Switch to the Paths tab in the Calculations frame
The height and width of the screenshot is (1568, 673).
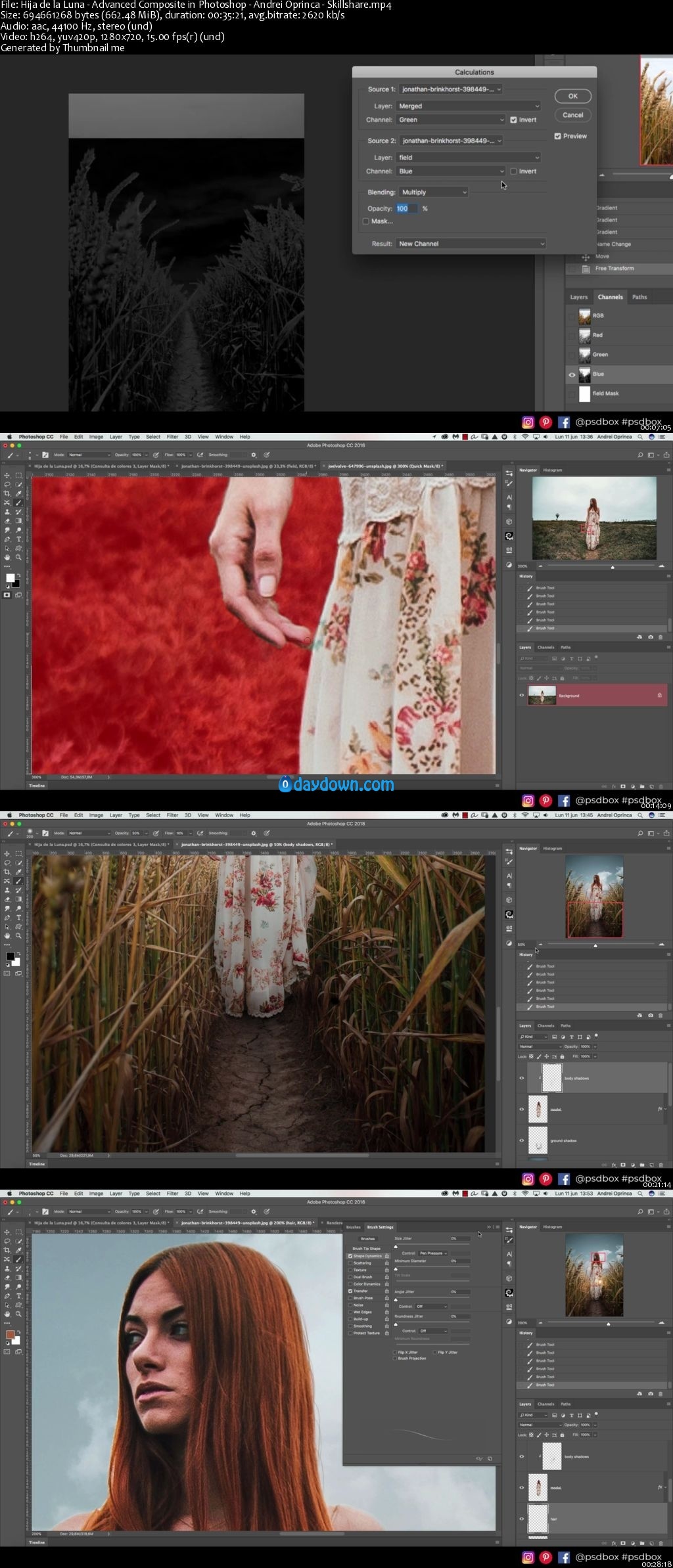pos(639,297)
